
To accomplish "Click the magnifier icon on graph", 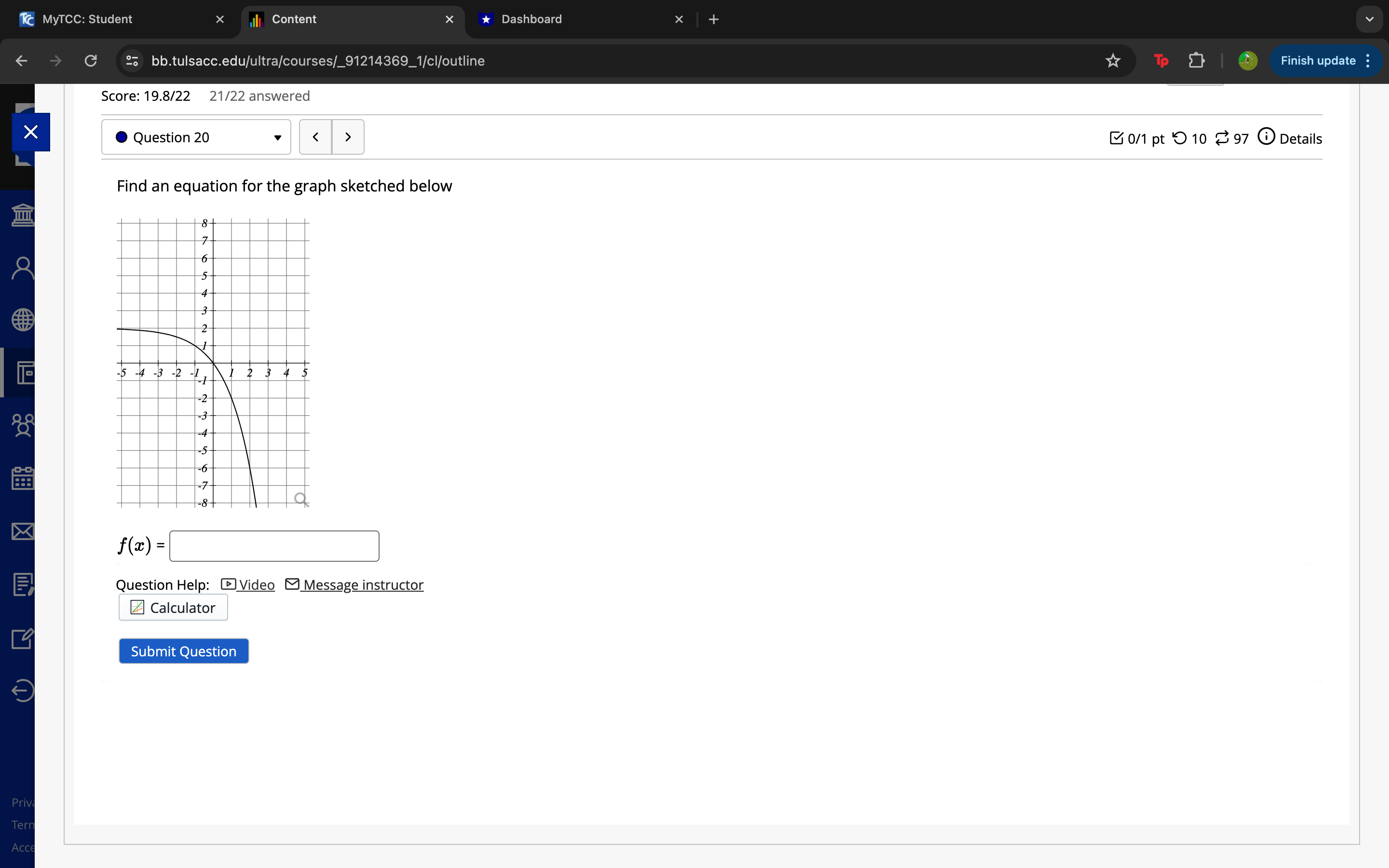I will click(x=301, y=499).
